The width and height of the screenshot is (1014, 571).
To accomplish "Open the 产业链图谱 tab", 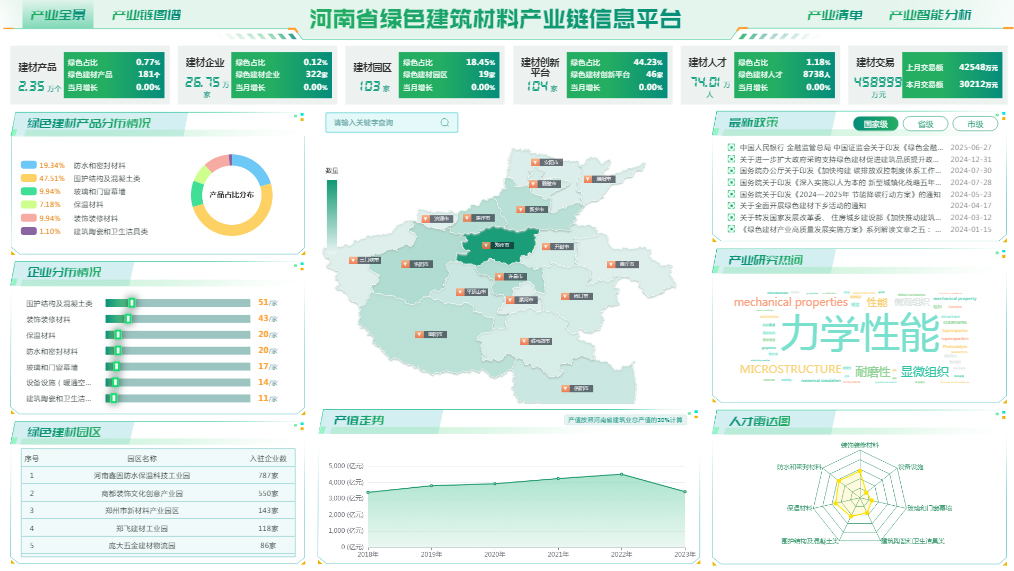I will 146,15.
